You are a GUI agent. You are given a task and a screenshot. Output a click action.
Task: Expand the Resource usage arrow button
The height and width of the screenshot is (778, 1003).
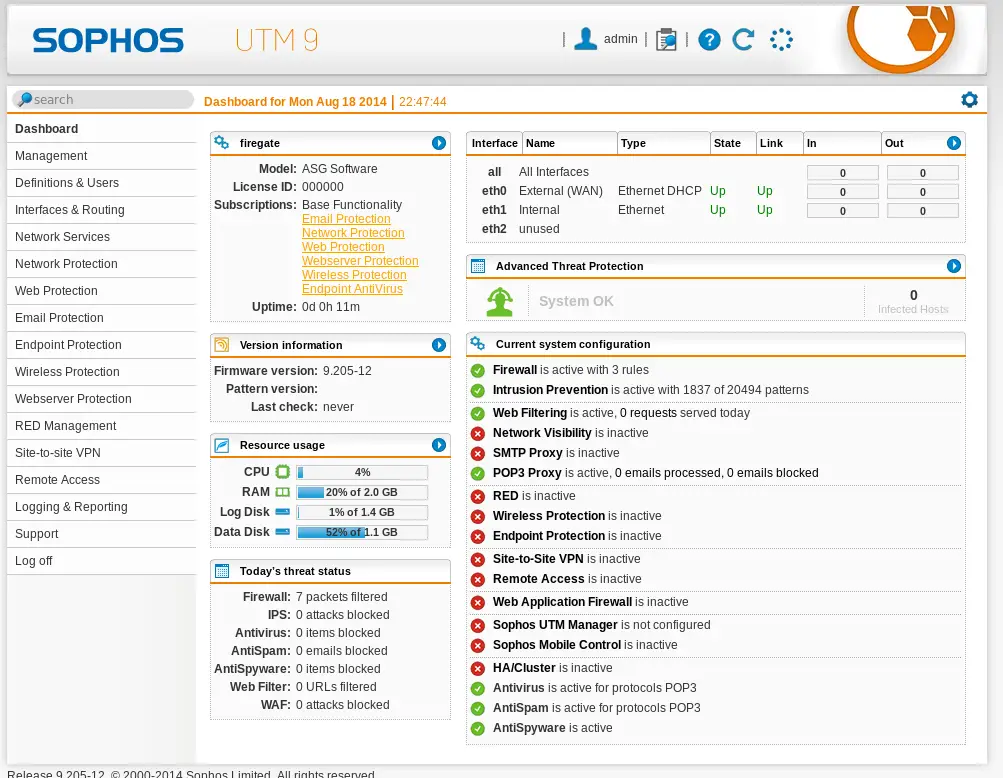tap(439, 445)
